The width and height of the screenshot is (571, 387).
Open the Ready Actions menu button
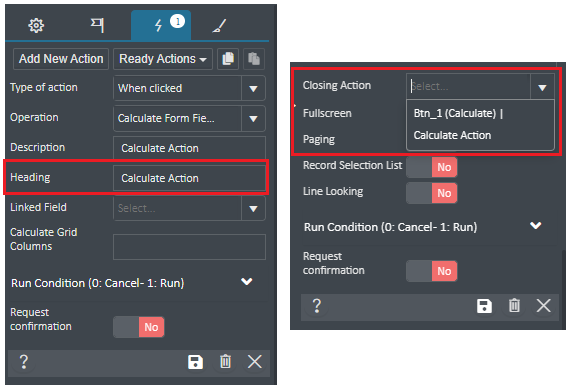[x=163, y=59]
